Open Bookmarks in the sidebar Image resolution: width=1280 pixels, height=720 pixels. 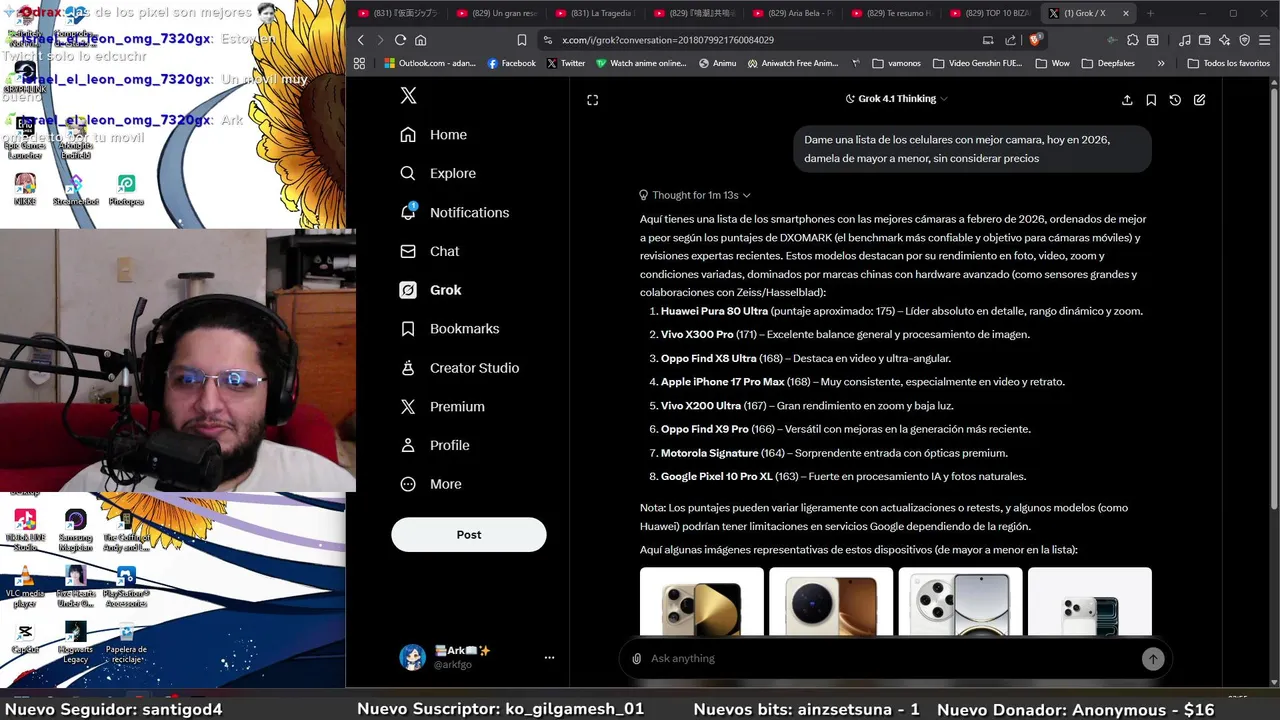point(450,329)
